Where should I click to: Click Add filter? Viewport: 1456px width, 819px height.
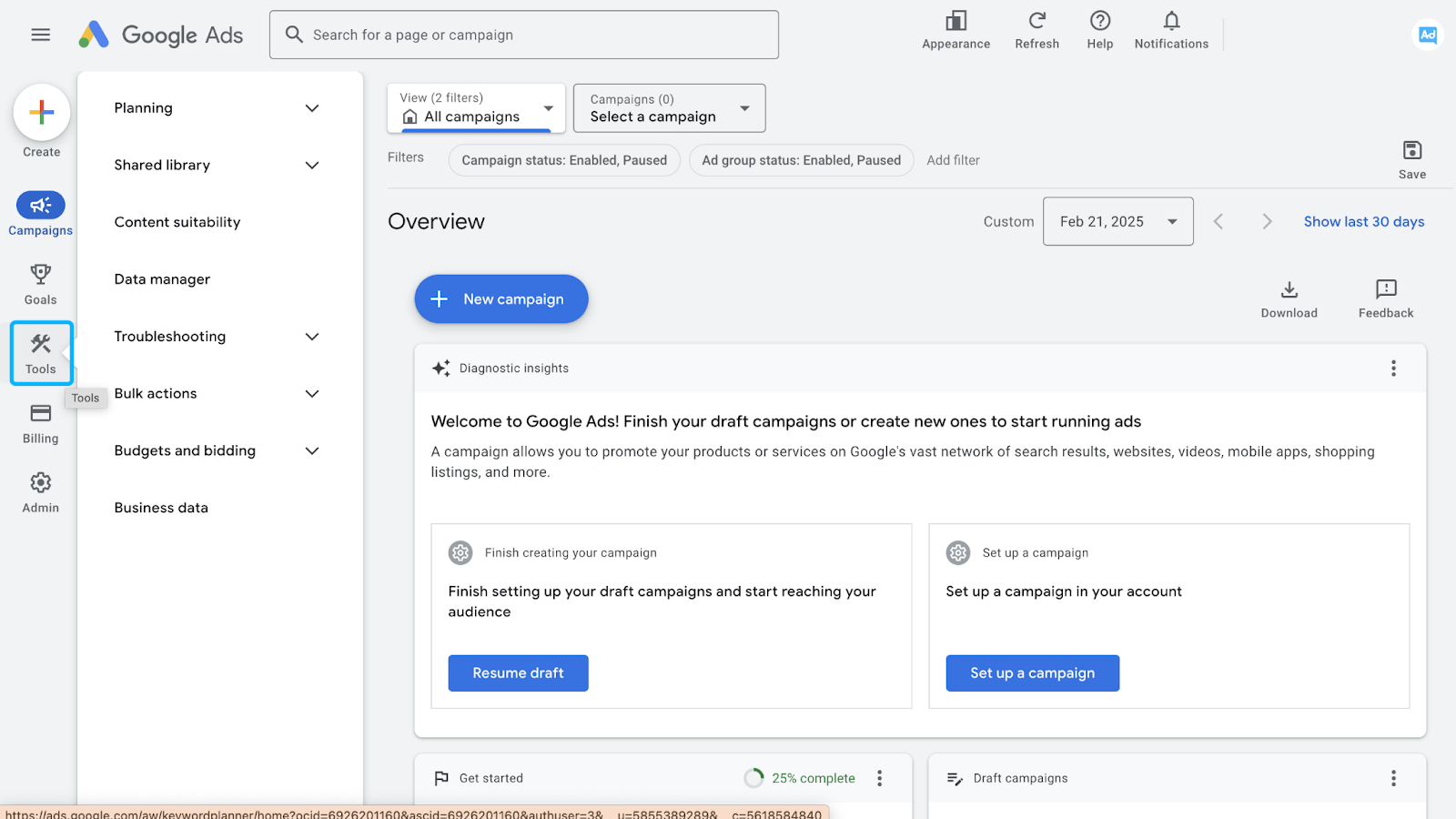[953, 160]
